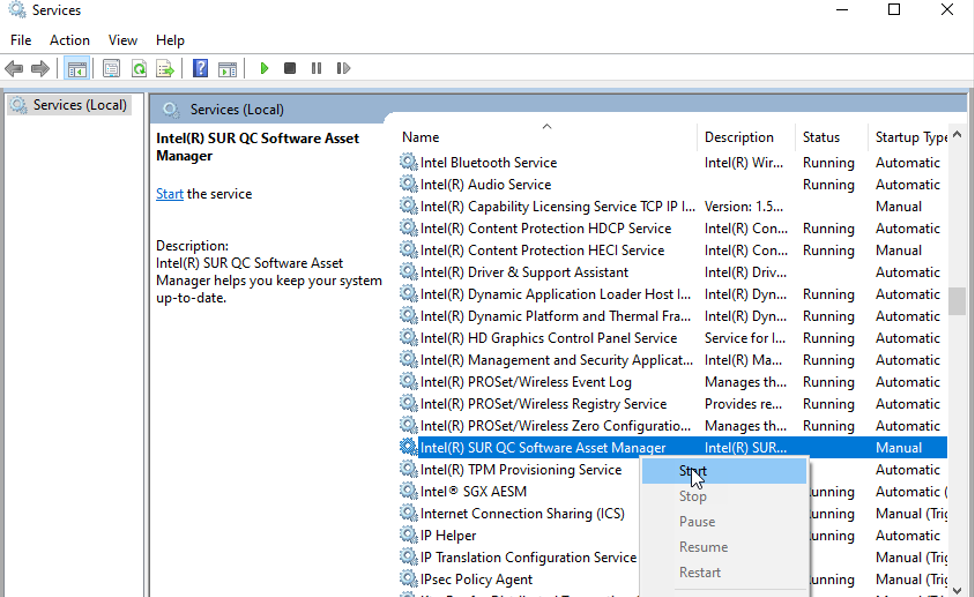The height and width of the screenshot is (597, 974).
Task: Click gear icon of HD Graphics Control Panel Service
Action: [408, 337]
